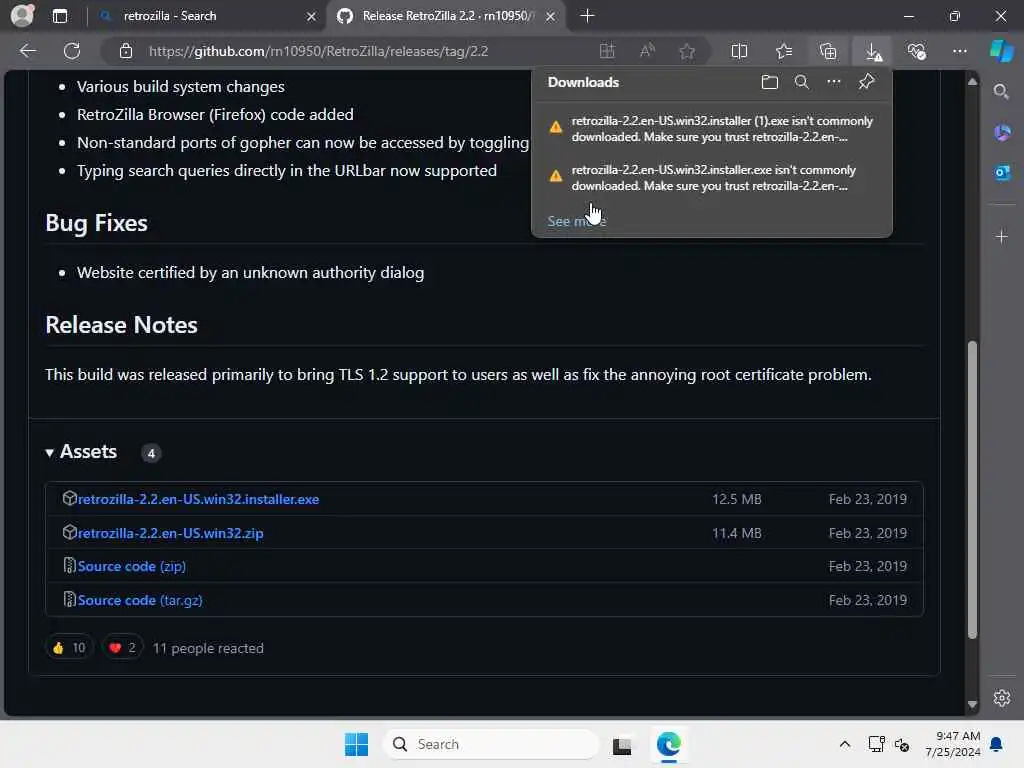The image size is (1024, 768).
Task: Open the Windows Start menu
Action: click(x=357, y=744)
